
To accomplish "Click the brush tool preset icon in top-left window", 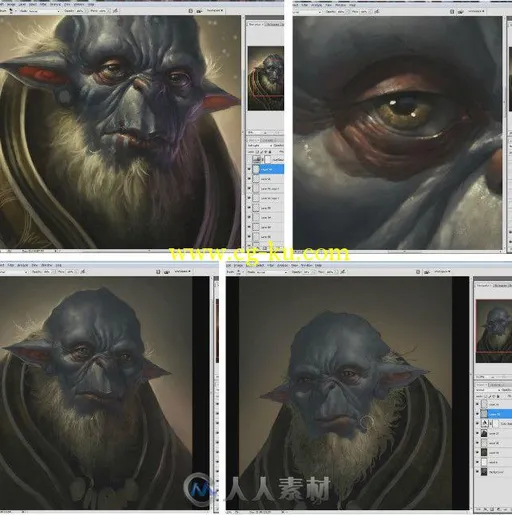I will (11, 11).
